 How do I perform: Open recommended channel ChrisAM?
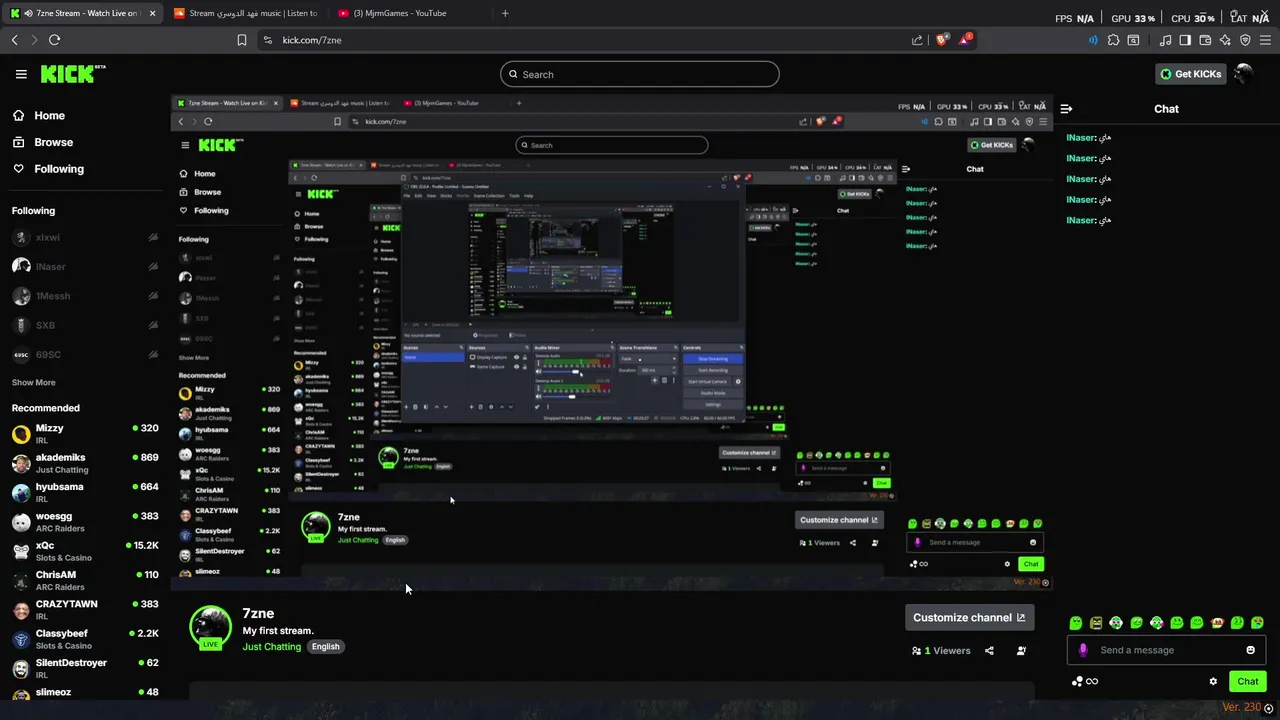(x=84, y=581)
